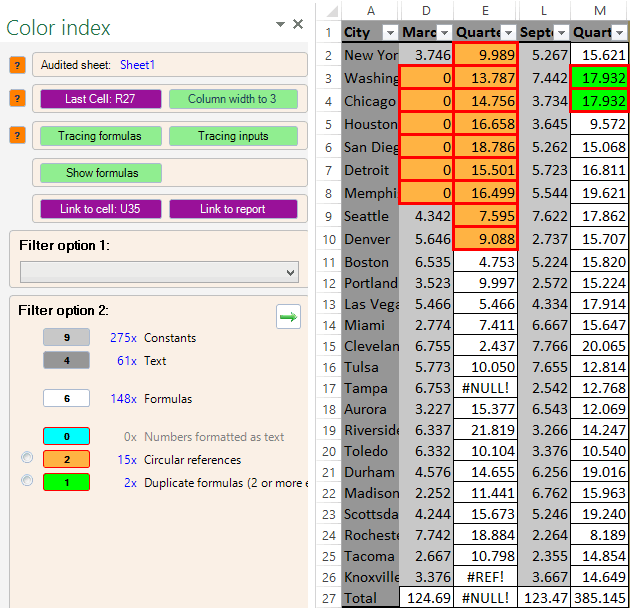The height and width of the screenshot is (608, 630).
Task: Open the September column filter dropdown
Action: tap(562, 33)
